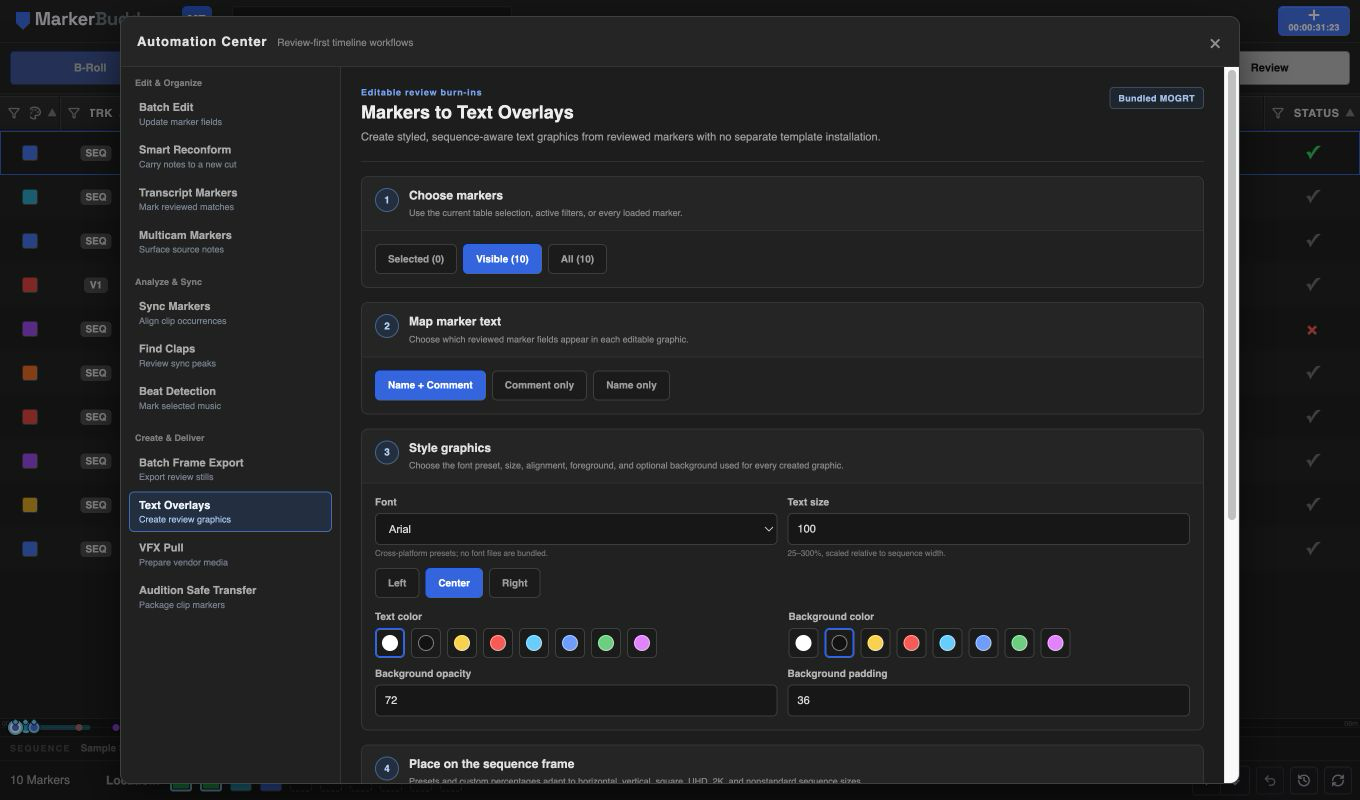
Task: Switch to the Review tab behind dialog
Action: (x=1294, y=68)
